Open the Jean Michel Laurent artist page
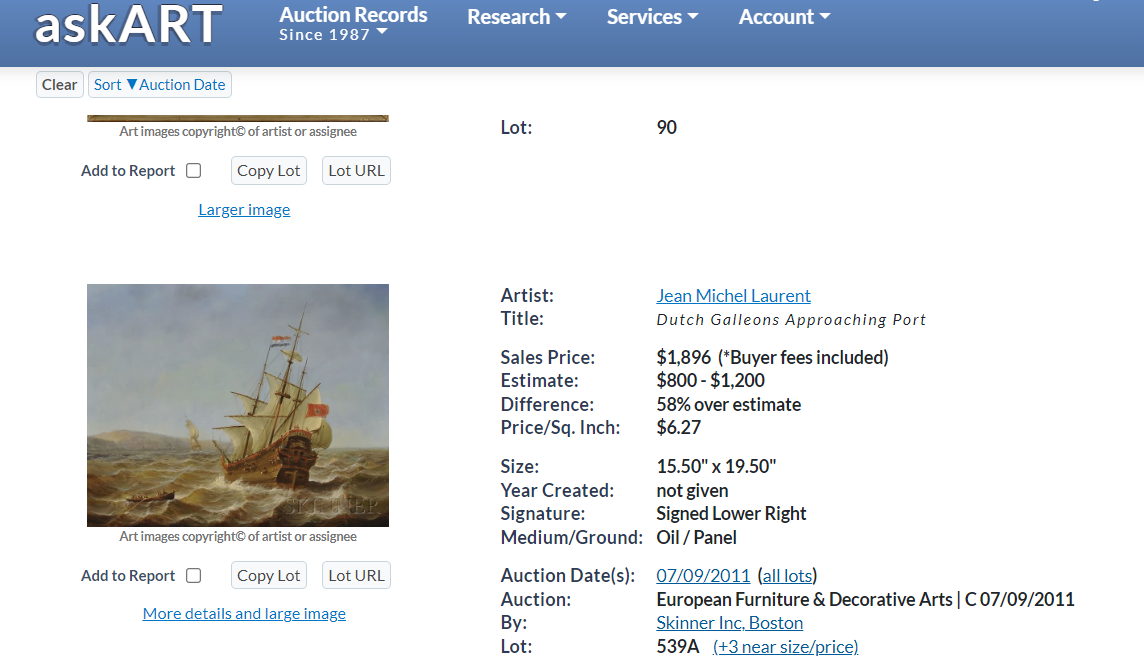 (733, 295)
